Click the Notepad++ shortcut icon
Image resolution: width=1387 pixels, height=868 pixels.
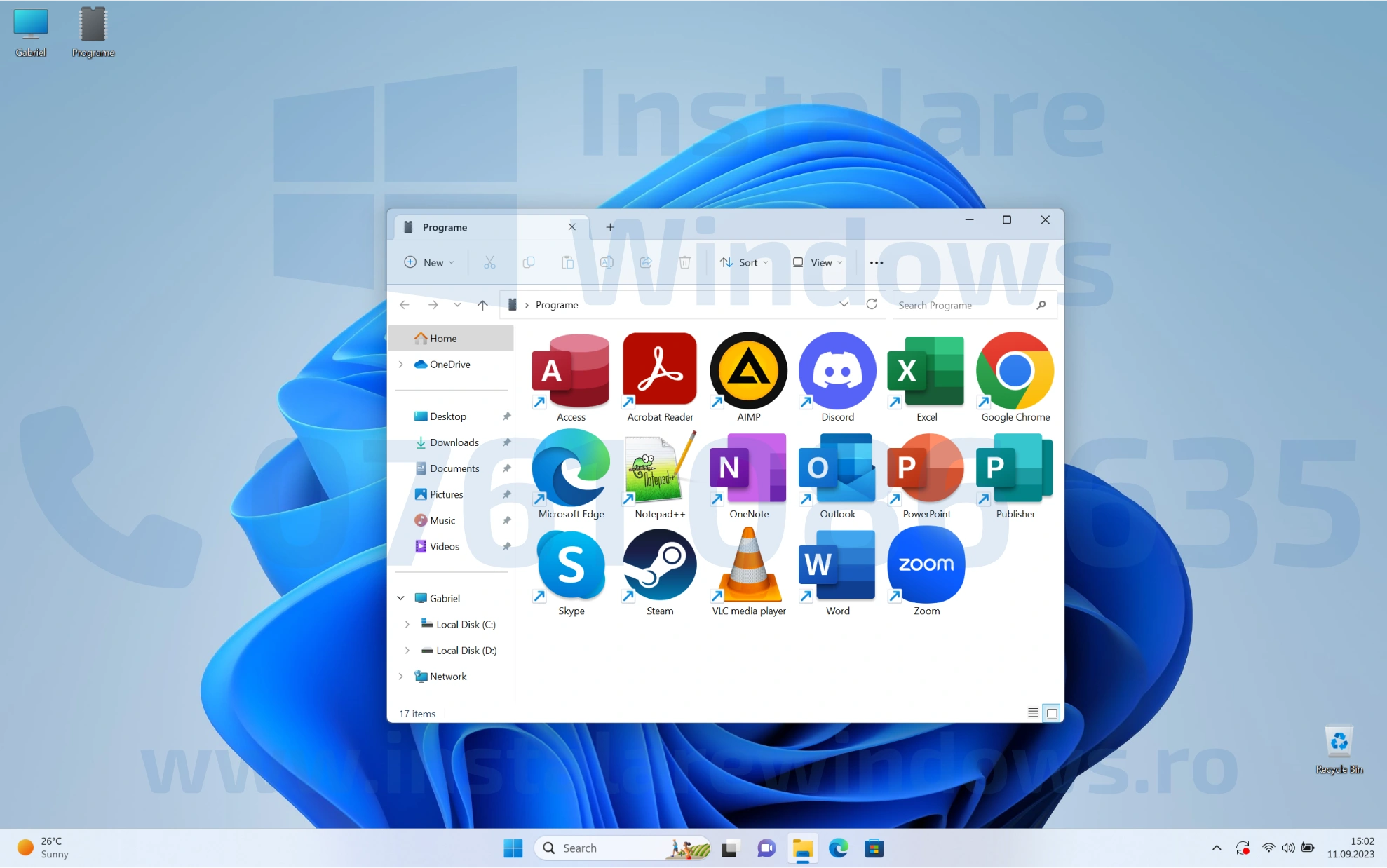coord(659,468)
